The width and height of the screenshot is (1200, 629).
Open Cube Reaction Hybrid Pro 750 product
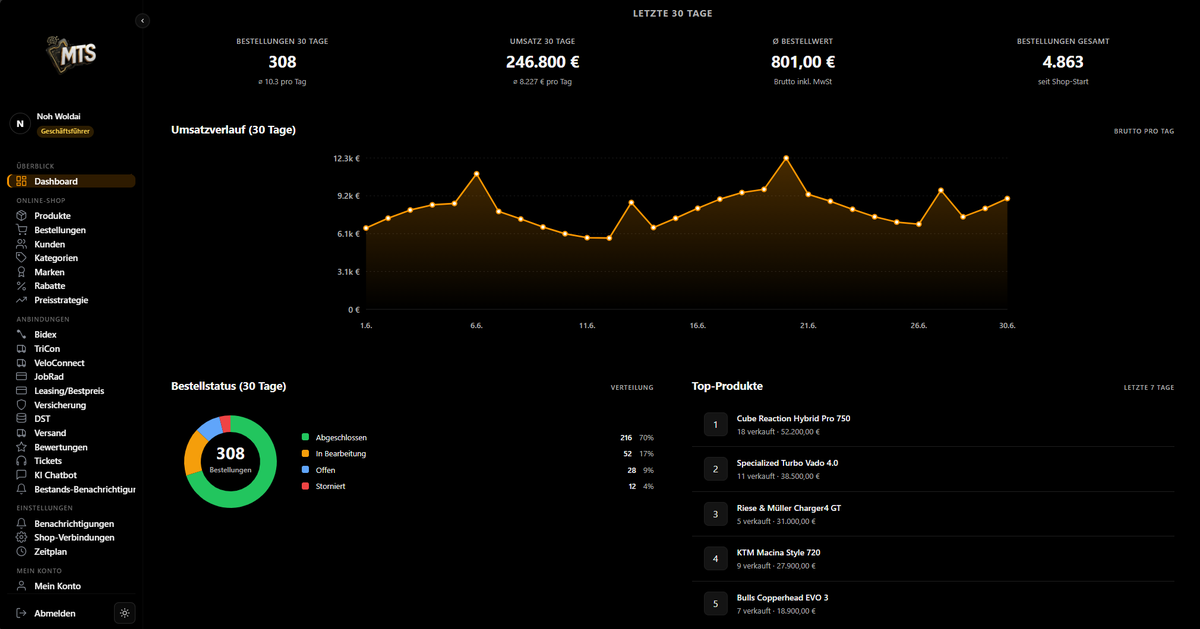pos(793,418)
